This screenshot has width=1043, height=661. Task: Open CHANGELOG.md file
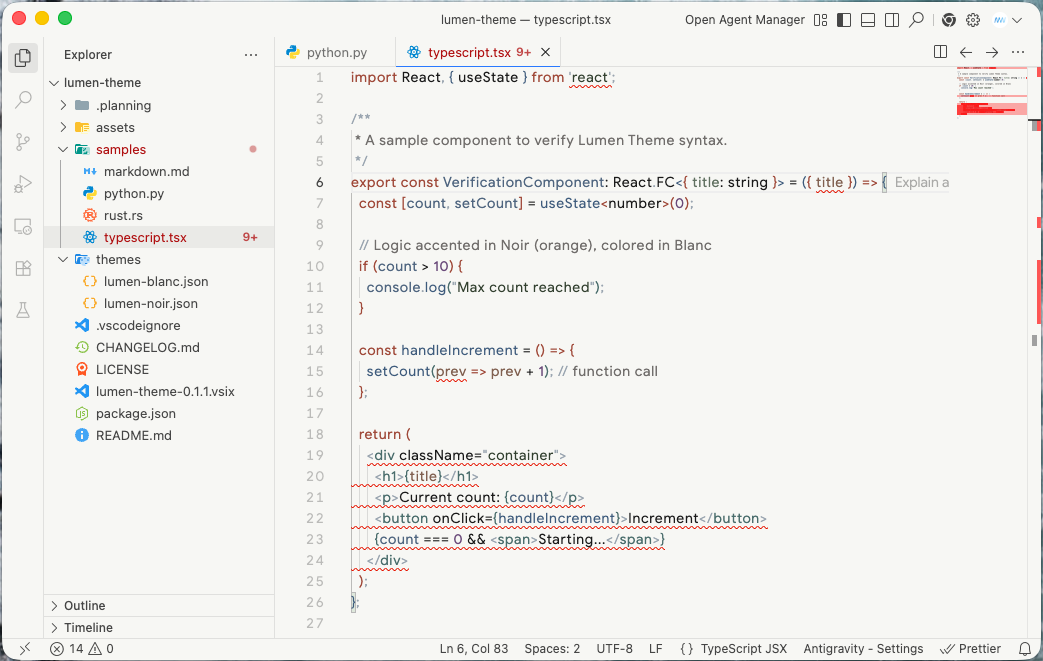click(x=159, y=347)
